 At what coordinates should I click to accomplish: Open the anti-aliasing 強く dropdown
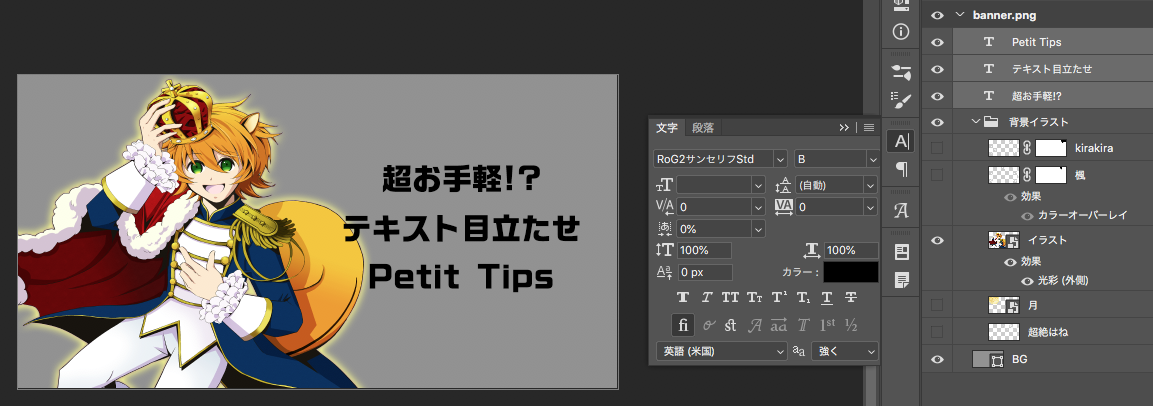[845, 352]
